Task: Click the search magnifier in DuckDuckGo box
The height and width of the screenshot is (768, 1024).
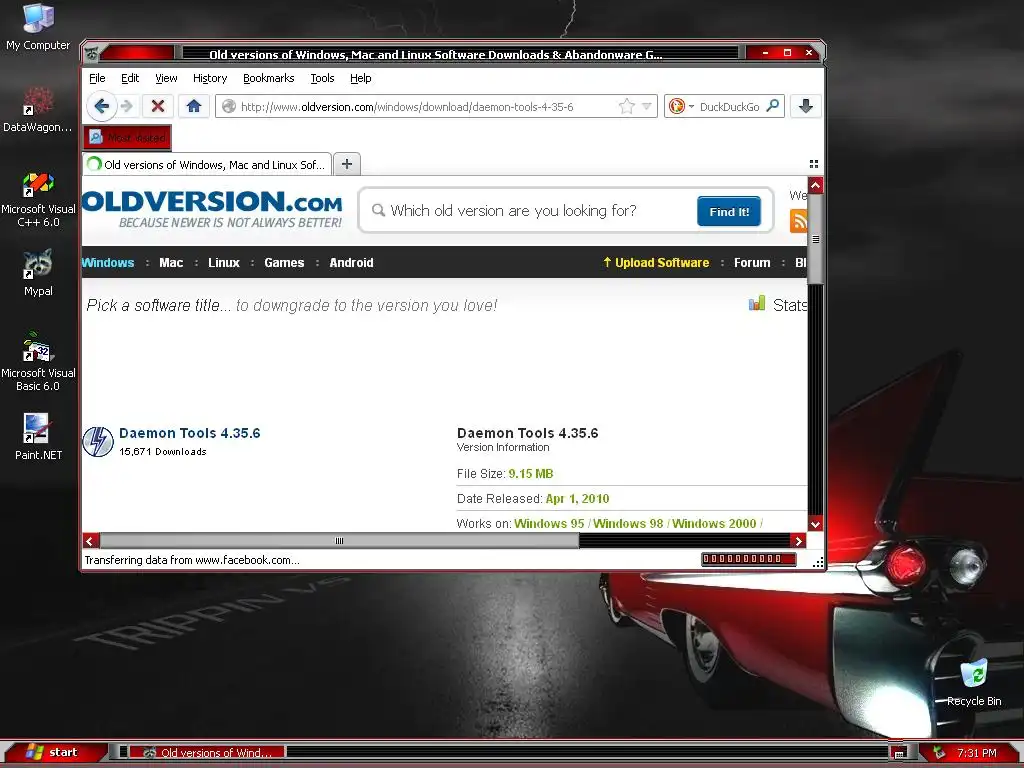Action: (773, 105)
